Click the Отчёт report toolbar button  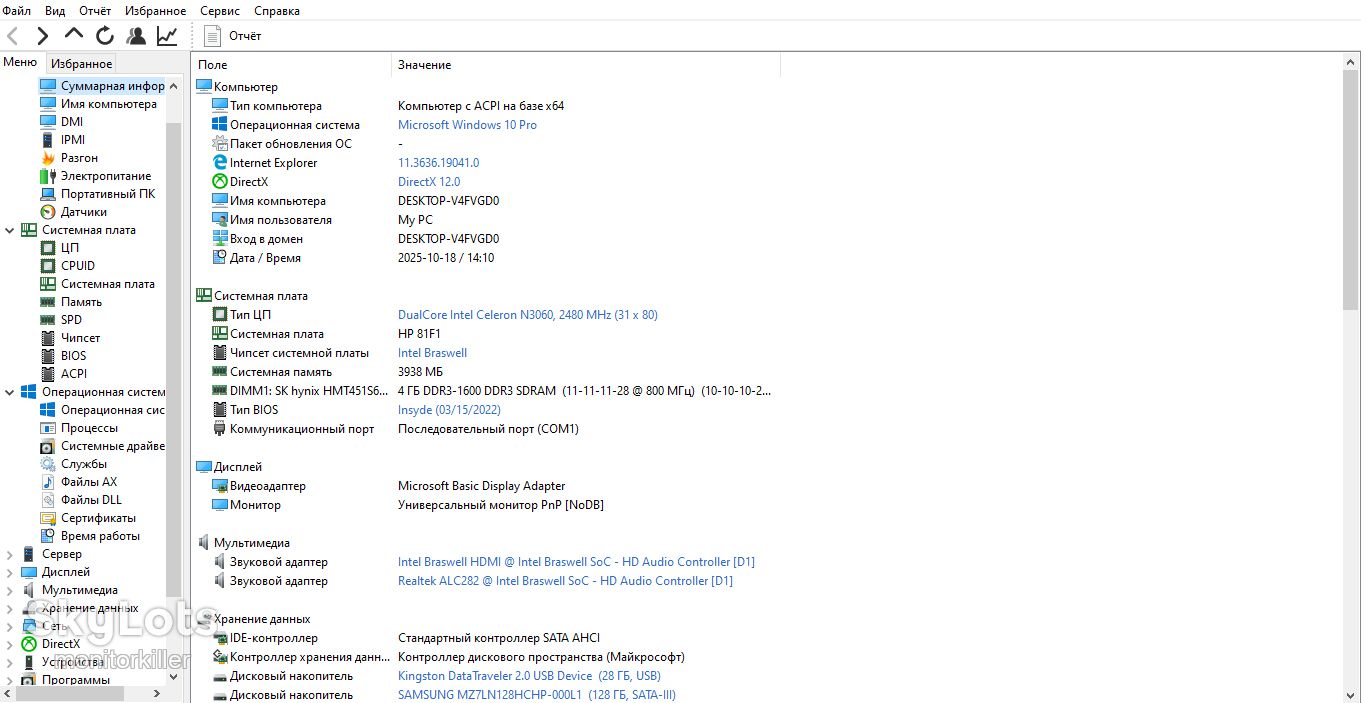[x=233, y=36]
